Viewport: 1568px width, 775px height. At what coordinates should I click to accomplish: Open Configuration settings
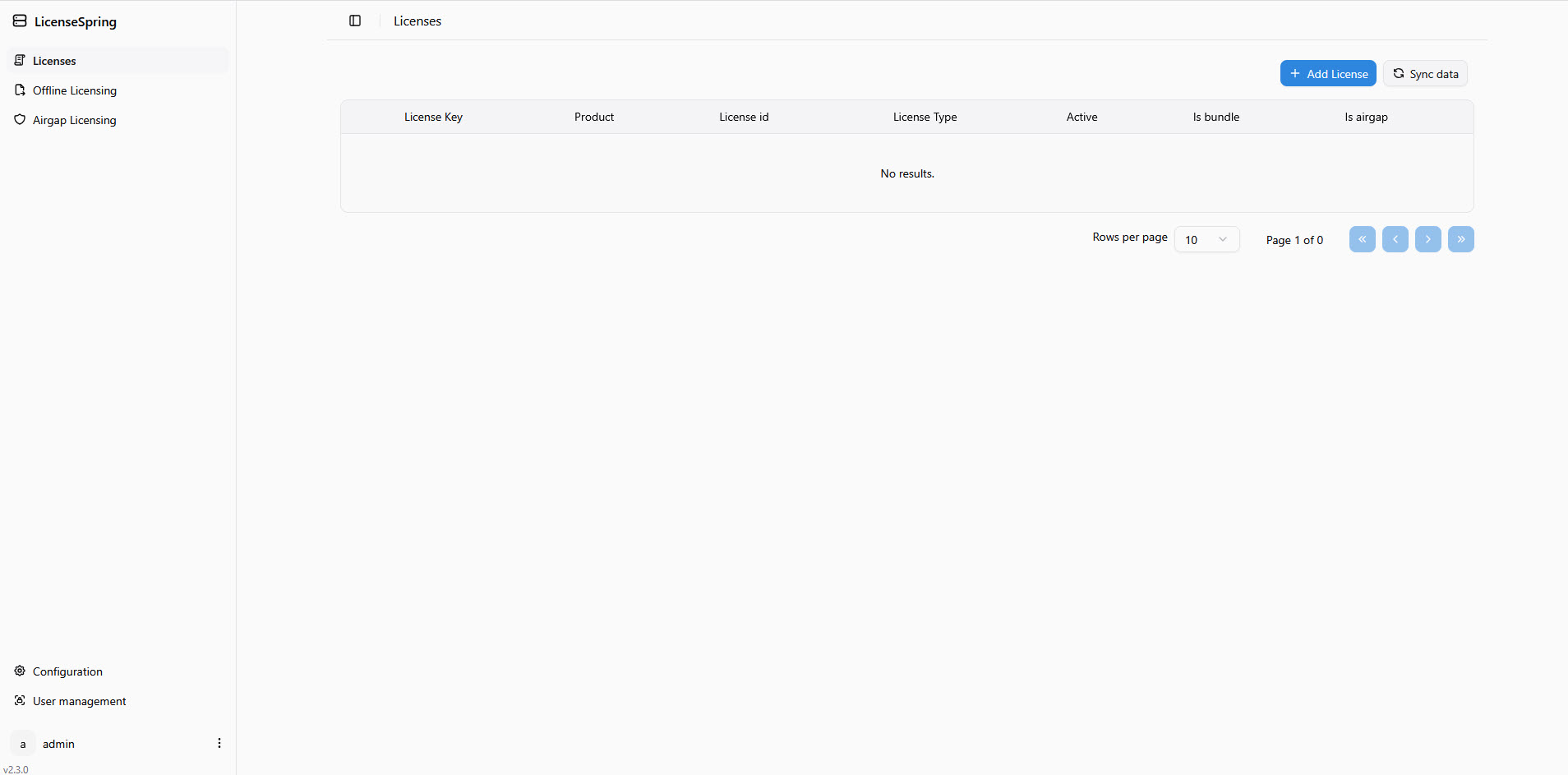[67, 671]
